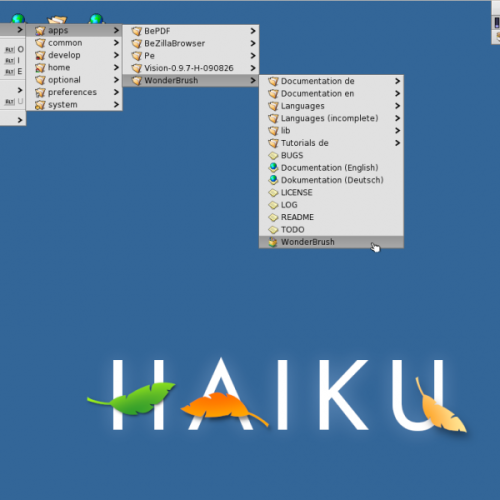Open the LOG file entry
Screen dimensions: 500x500
pos(331,205)
